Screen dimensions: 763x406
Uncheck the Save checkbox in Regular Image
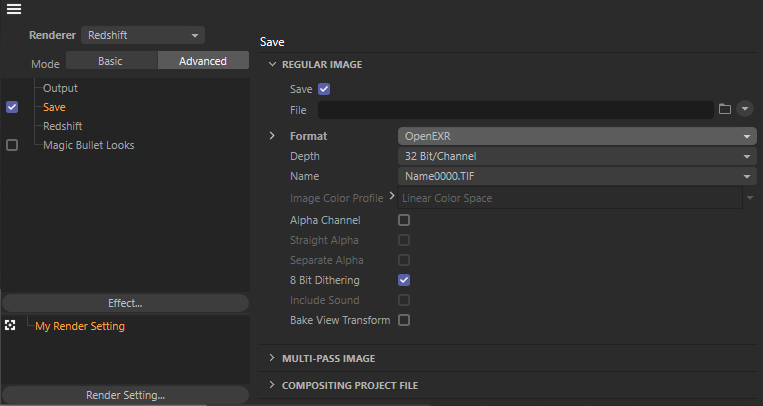point(323,89)
